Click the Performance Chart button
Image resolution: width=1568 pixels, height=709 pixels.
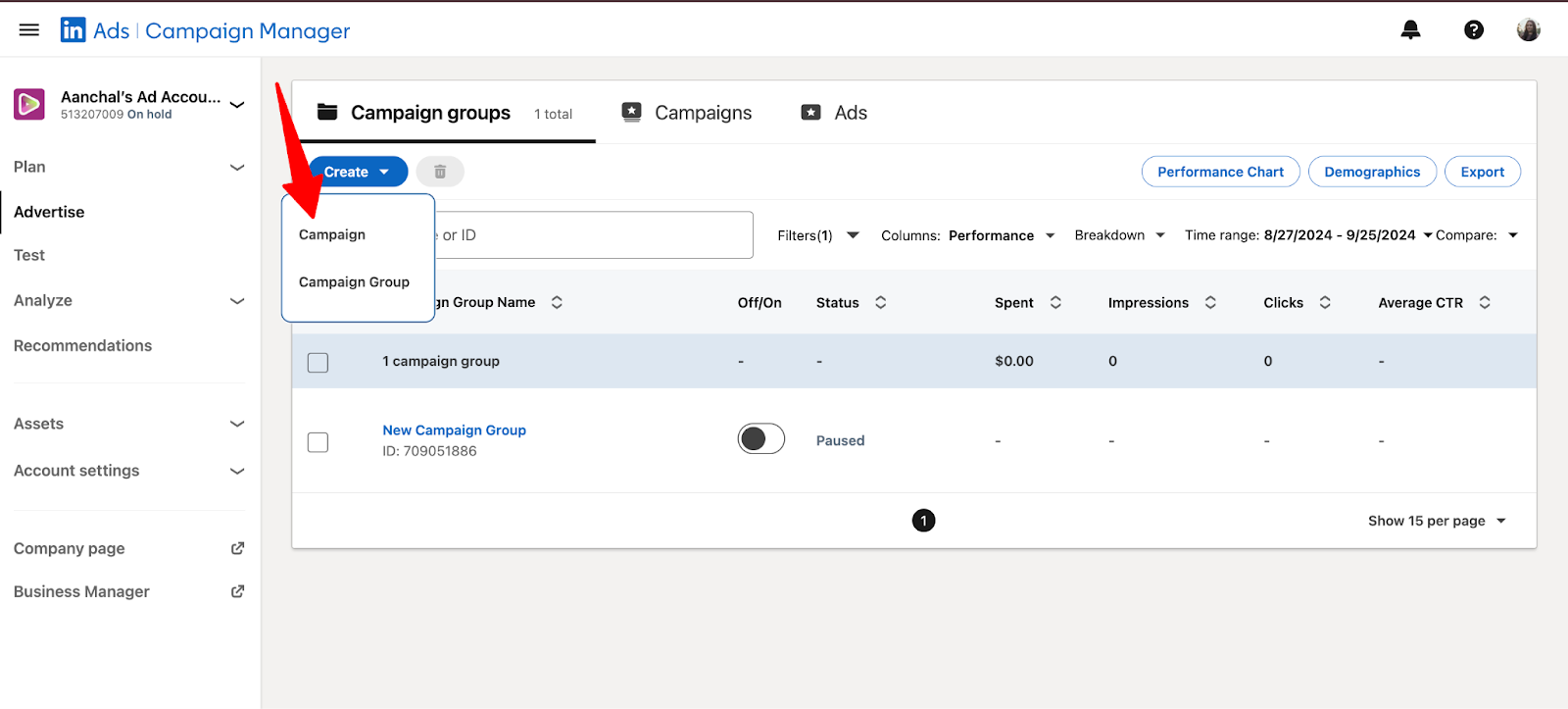[1220, 172]
